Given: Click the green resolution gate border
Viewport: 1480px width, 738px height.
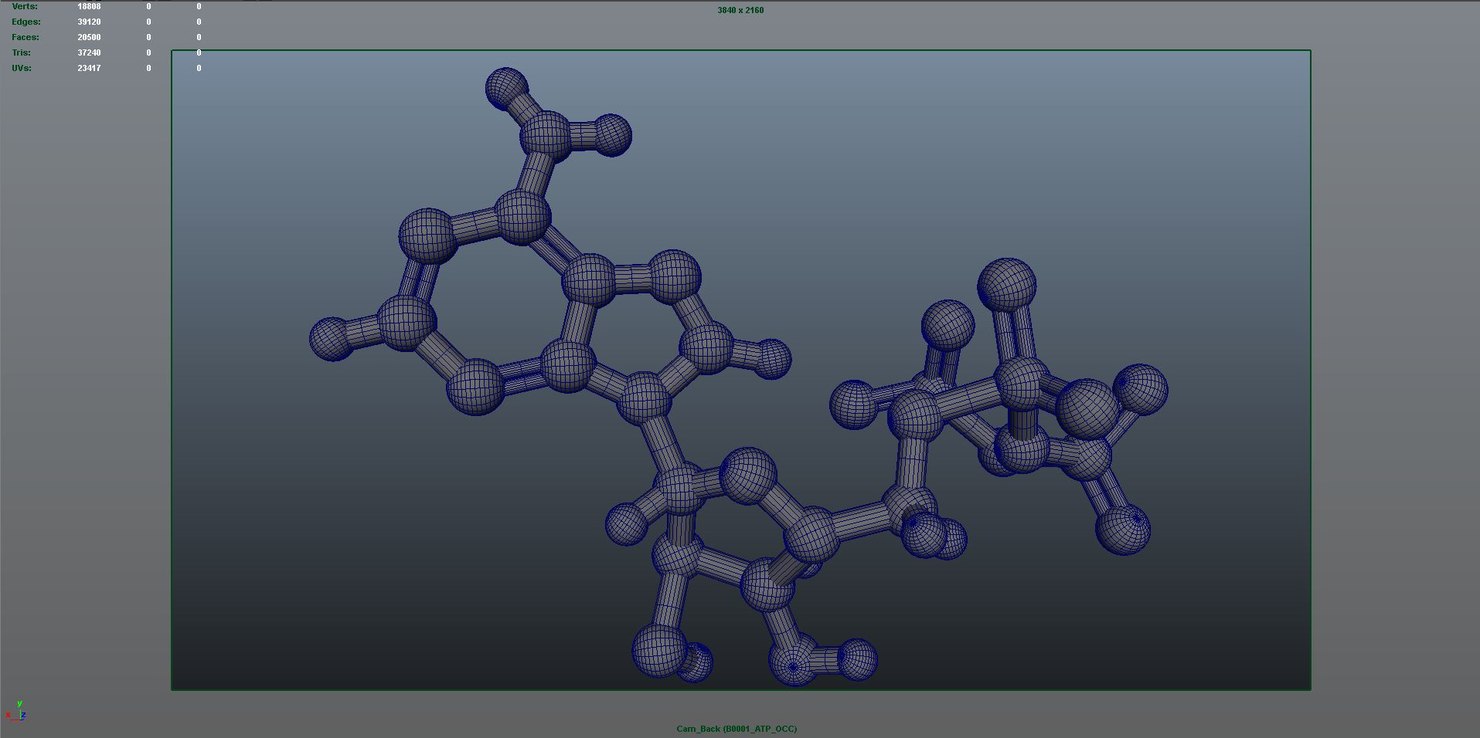Looking at the screenshot, I should 740,50.
